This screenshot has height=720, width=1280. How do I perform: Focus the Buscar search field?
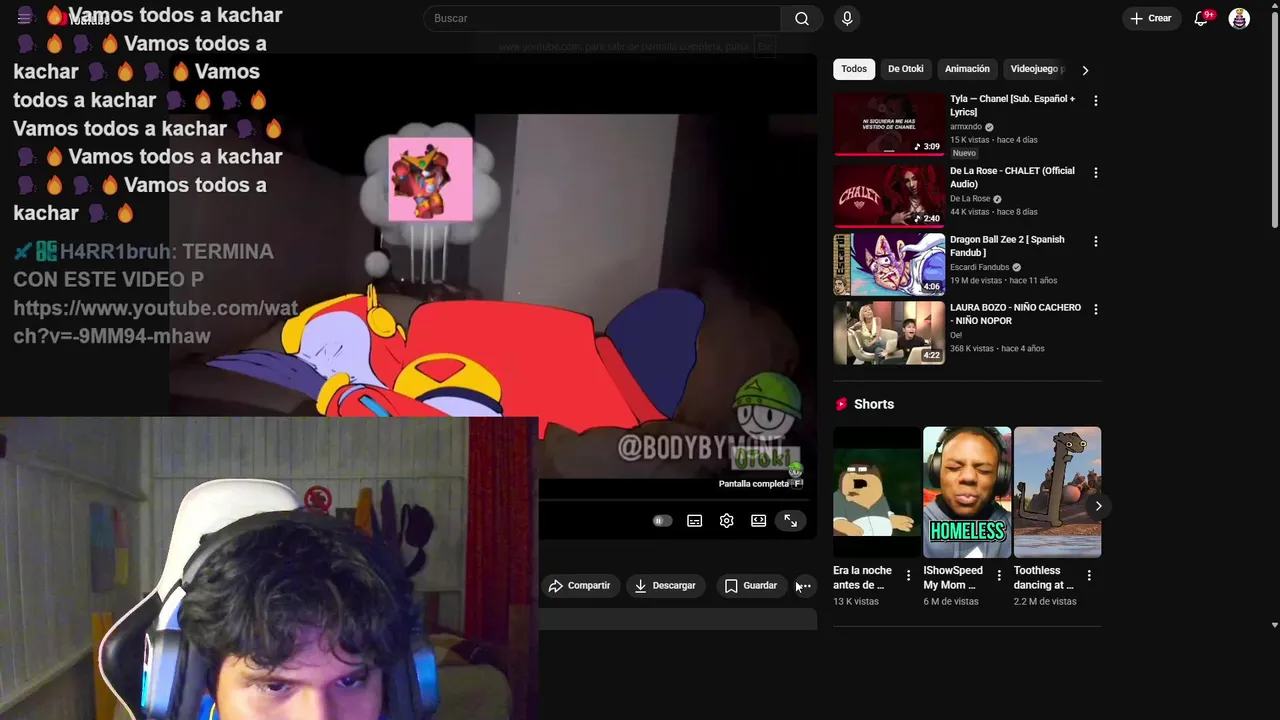click(603, 18)
